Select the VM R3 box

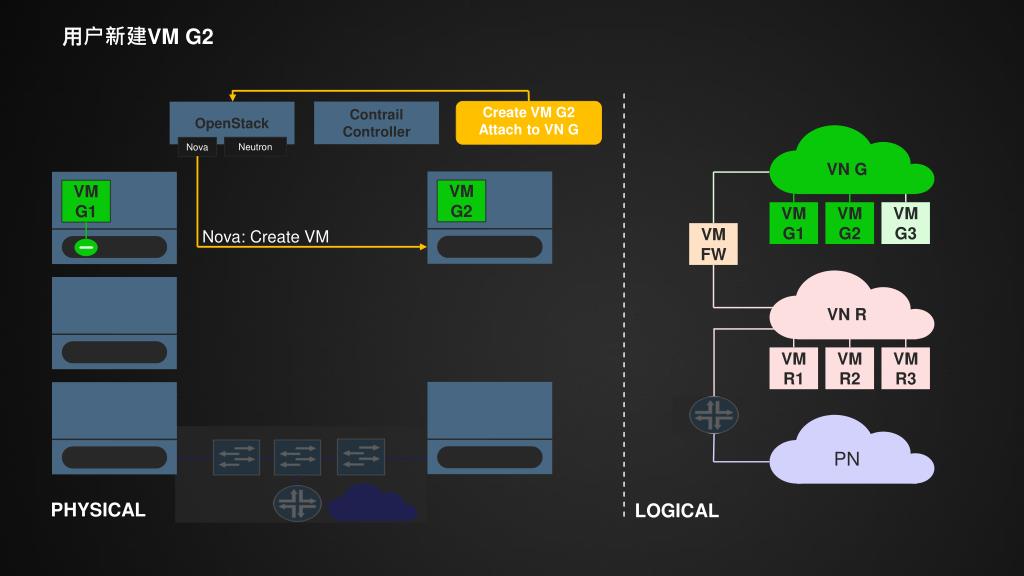pos(906,368)
